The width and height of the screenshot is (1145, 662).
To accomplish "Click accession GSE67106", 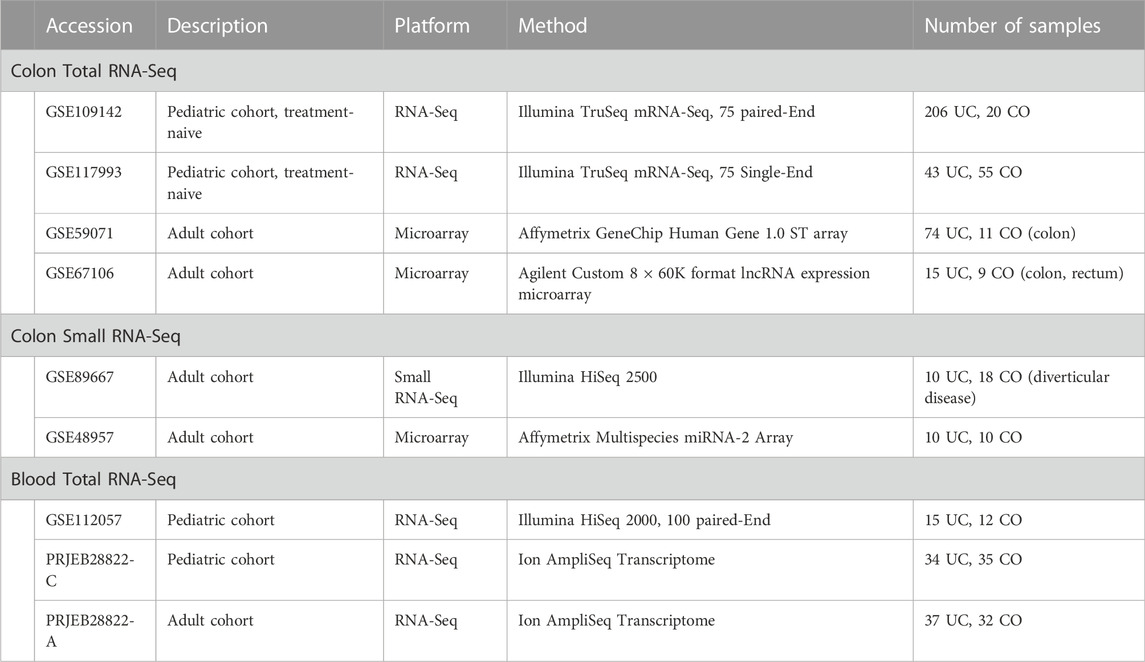I will (80, 273).
